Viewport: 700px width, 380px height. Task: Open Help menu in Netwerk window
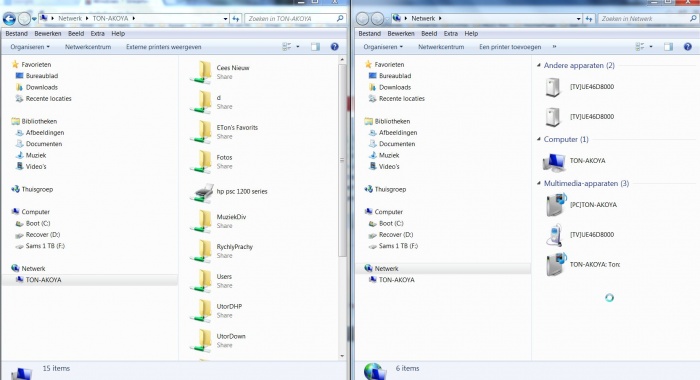point(471,33)
